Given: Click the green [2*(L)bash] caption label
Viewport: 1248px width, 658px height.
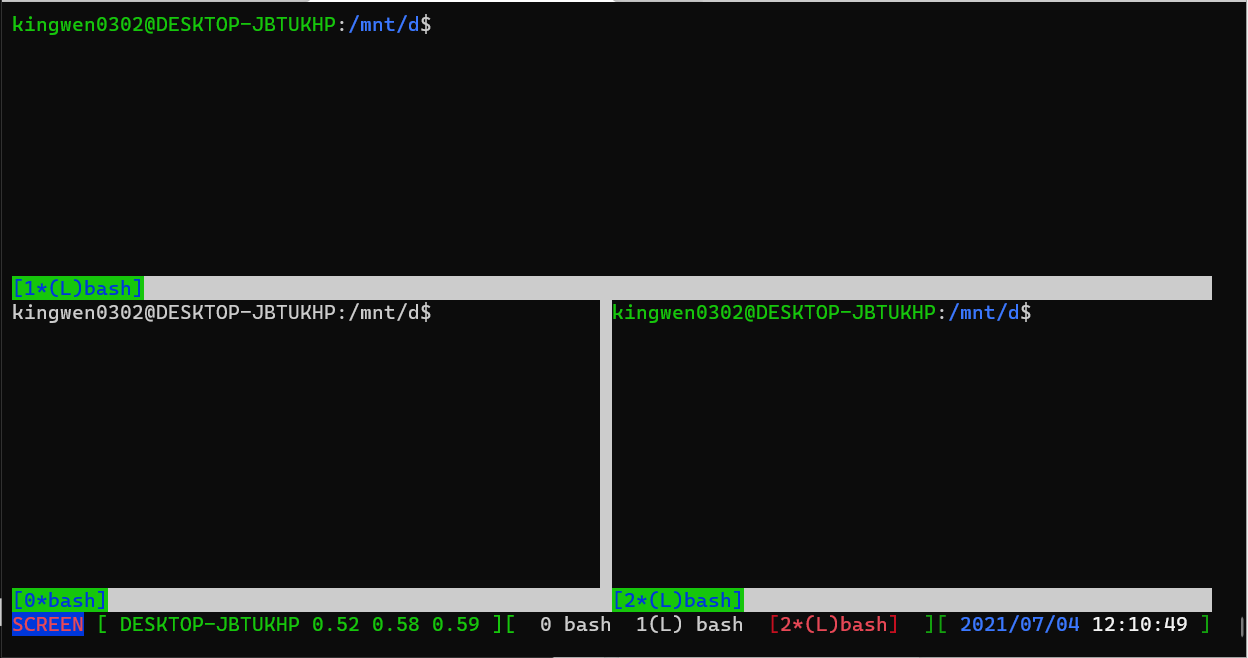Looking at the screenshot, I should (x=677, y=601).
